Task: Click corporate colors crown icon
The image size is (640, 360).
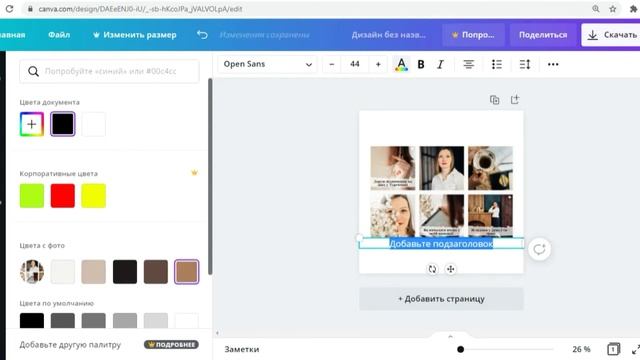Action: pos(194,173)
